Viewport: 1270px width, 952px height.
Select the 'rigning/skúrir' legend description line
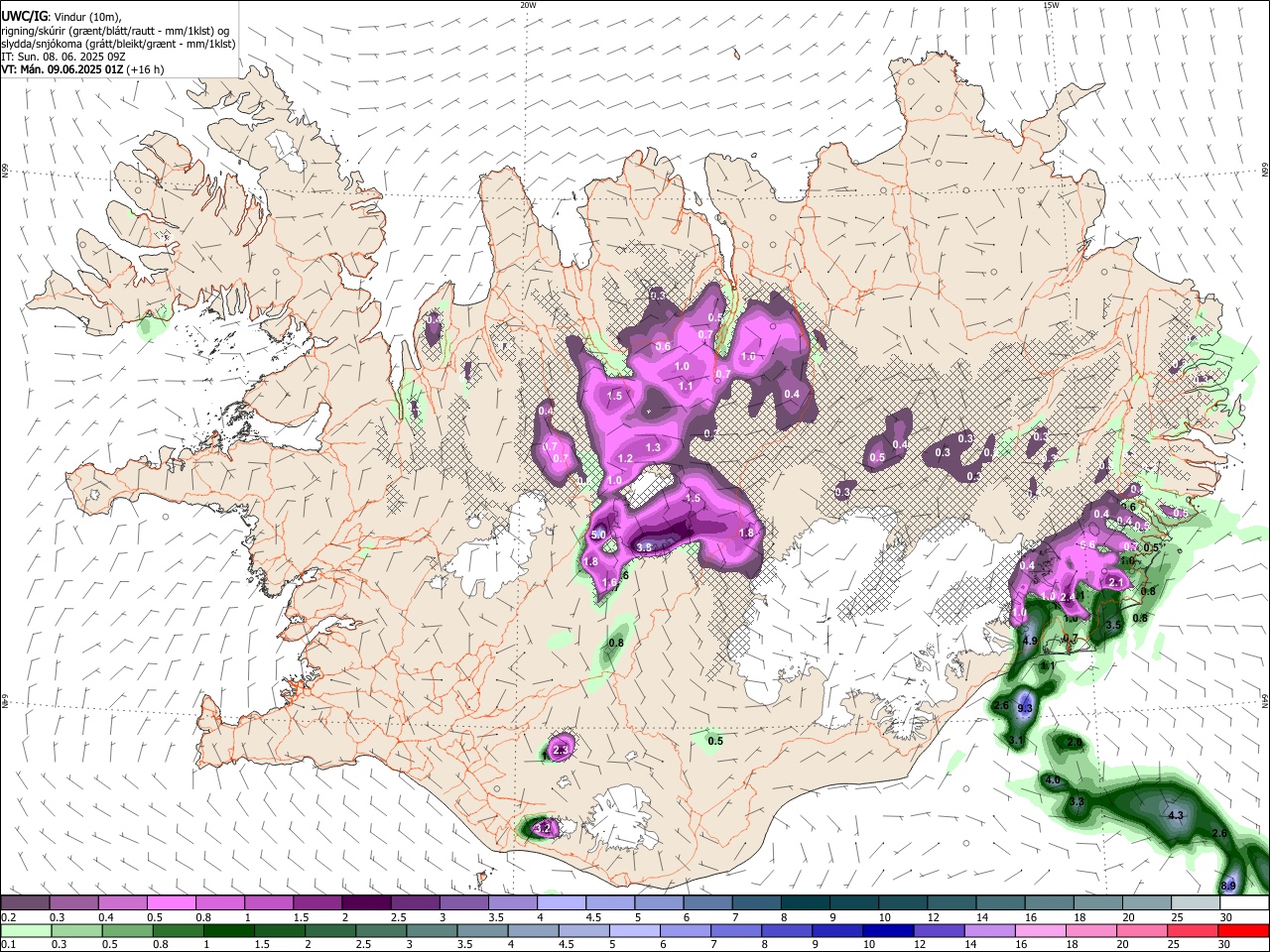click(x=114, y=31)
